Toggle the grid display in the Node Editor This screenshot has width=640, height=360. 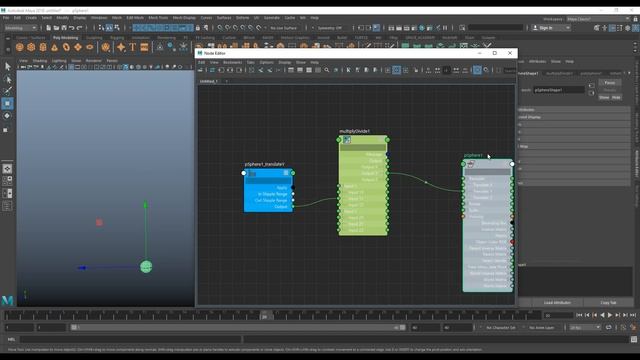[396, 70]
